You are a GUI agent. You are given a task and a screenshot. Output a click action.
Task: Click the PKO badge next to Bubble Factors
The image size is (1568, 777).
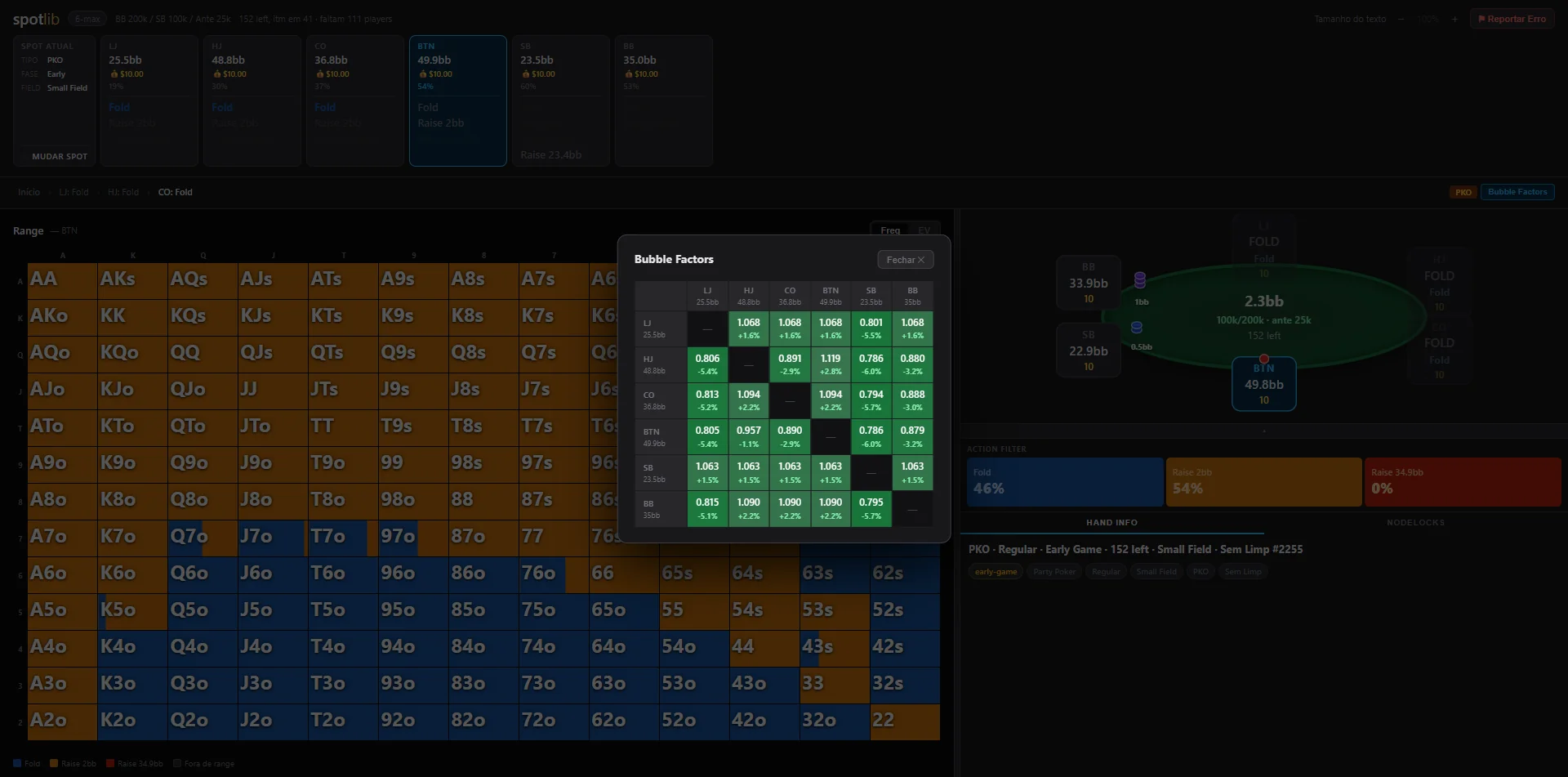pyautogui.click(x=1463, y=193)
